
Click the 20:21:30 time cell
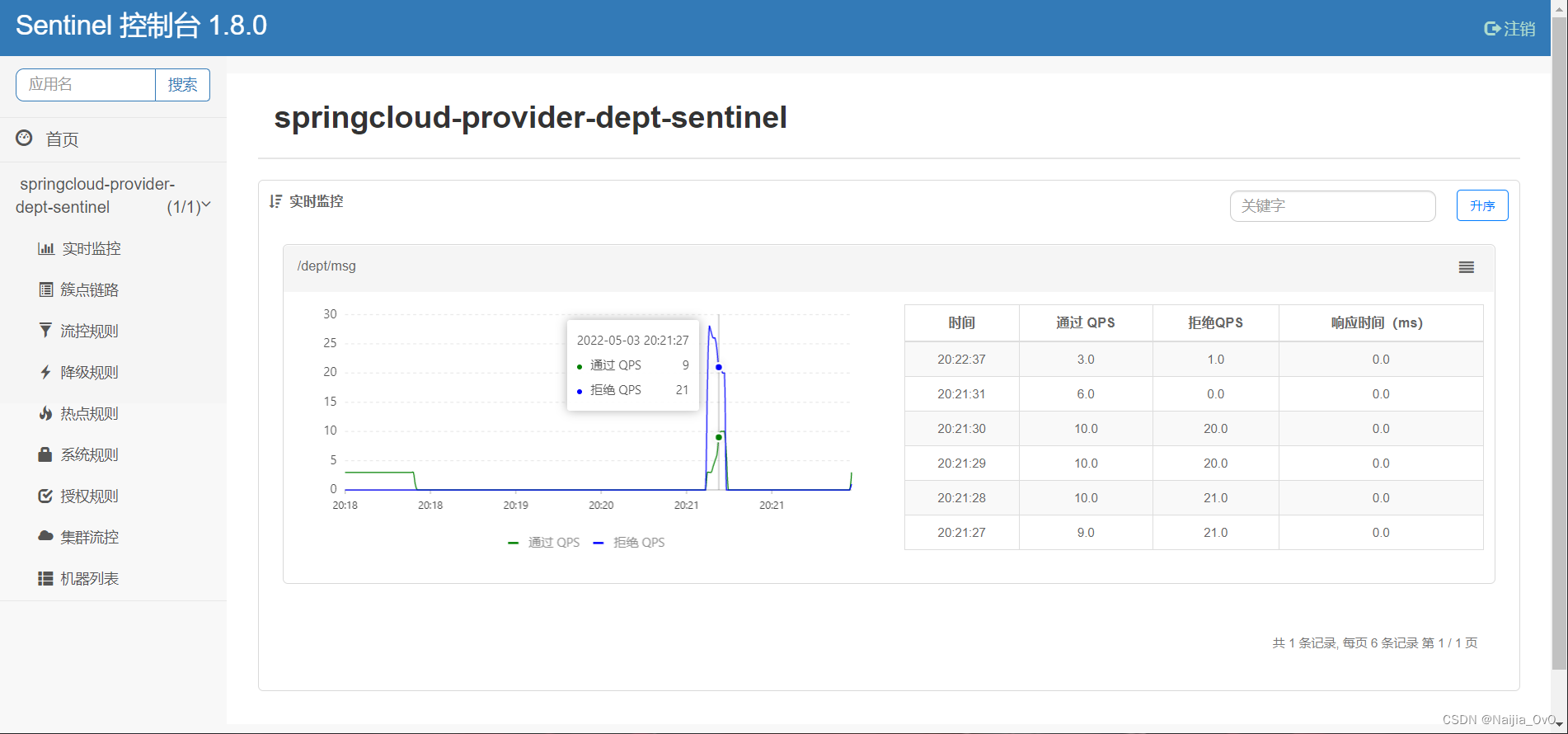962,429
